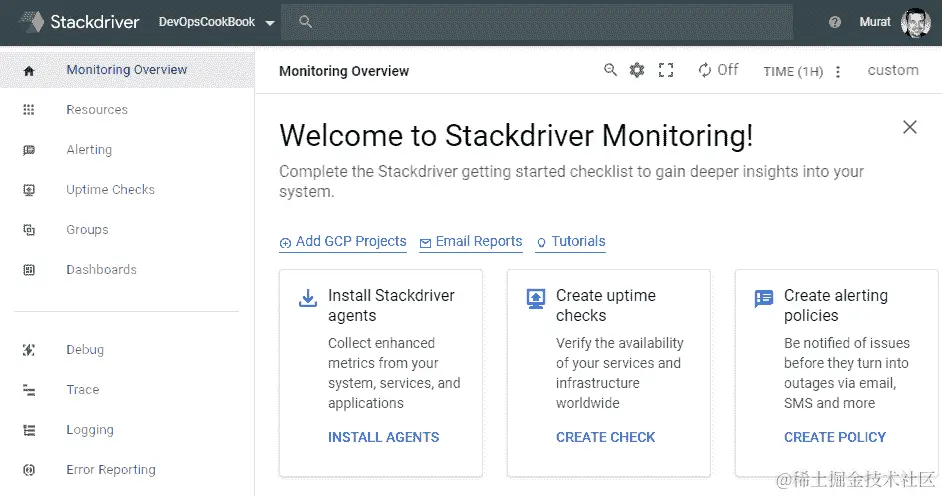Open Uptime Checks in the sidebar
The height and width of the screenshot is (496, 942).
111,190
